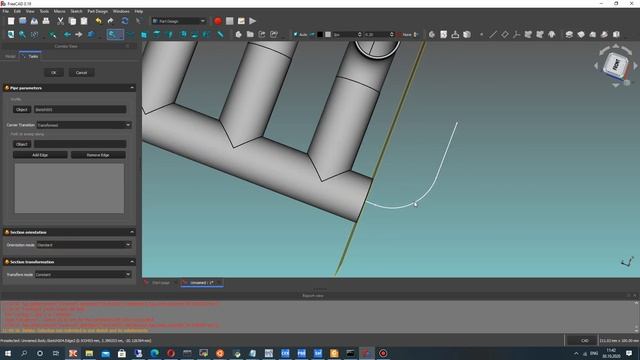Open the line width spinner field
Viewport: 640px width, 360px height.
[x=347, y=35]
